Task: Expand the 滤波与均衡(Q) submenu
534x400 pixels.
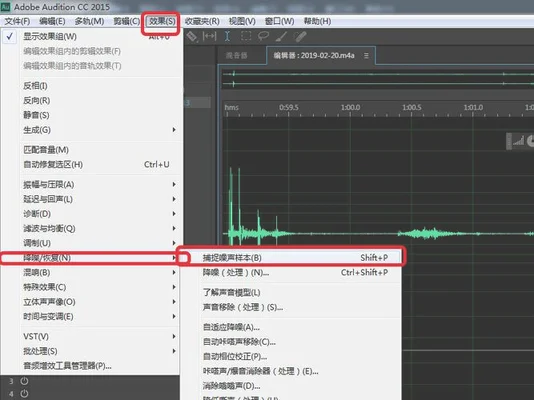Action: (x=91, y=228)
